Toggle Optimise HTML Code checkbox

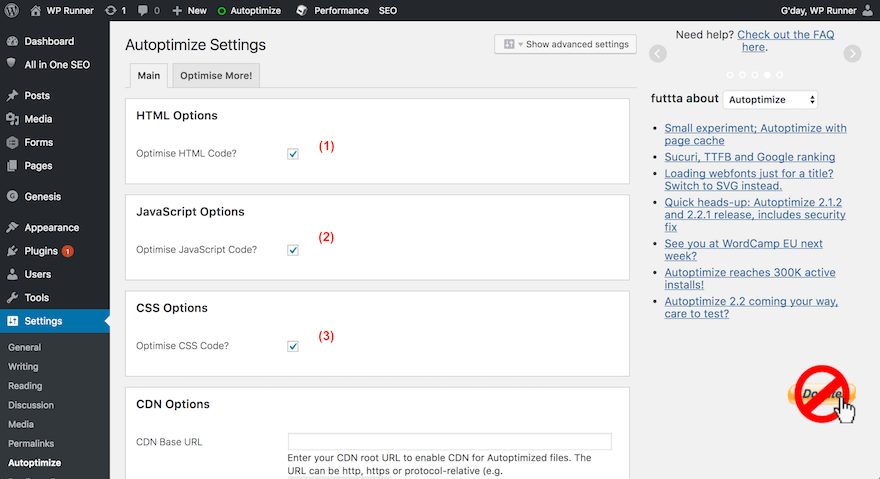pos(292,154)
